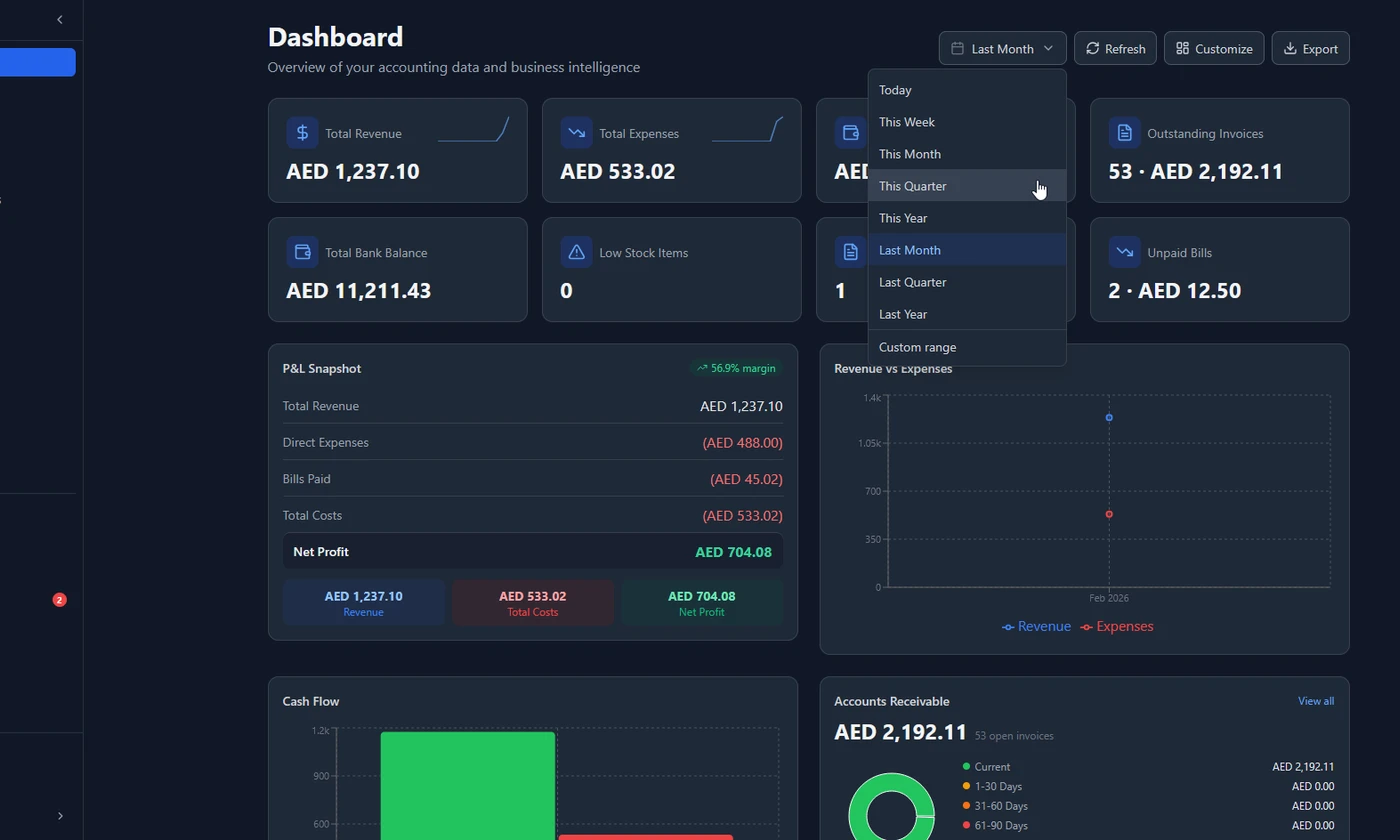Click the Refresh button

point(1114,48)
